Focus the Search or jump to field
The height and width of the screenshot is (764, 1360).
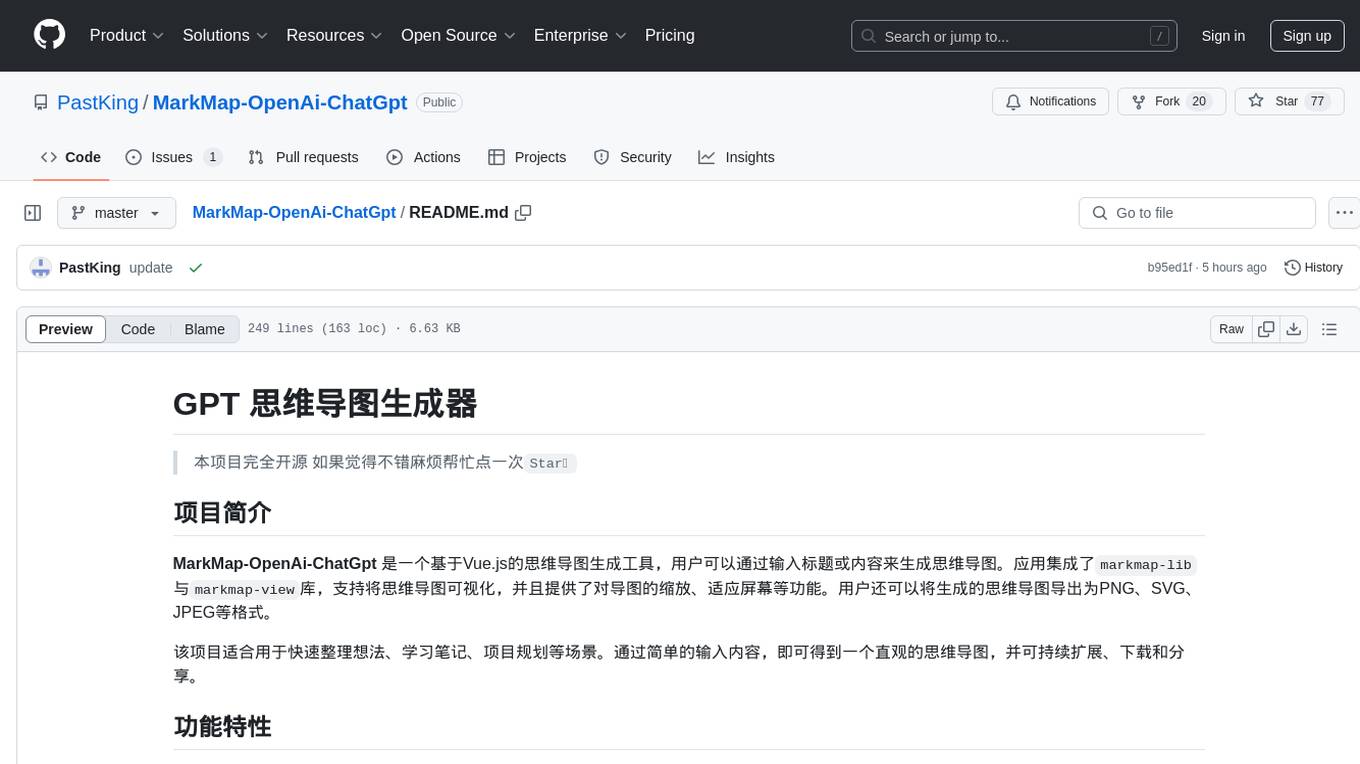pos(1015,36)
